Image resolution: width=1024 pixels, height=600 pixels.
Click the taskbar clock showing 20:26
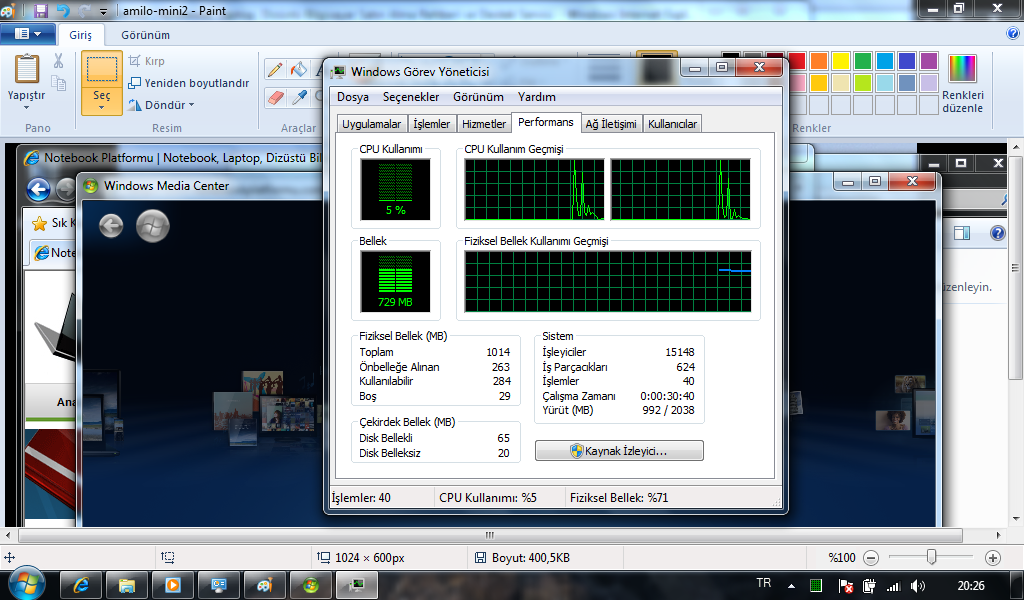971,586
